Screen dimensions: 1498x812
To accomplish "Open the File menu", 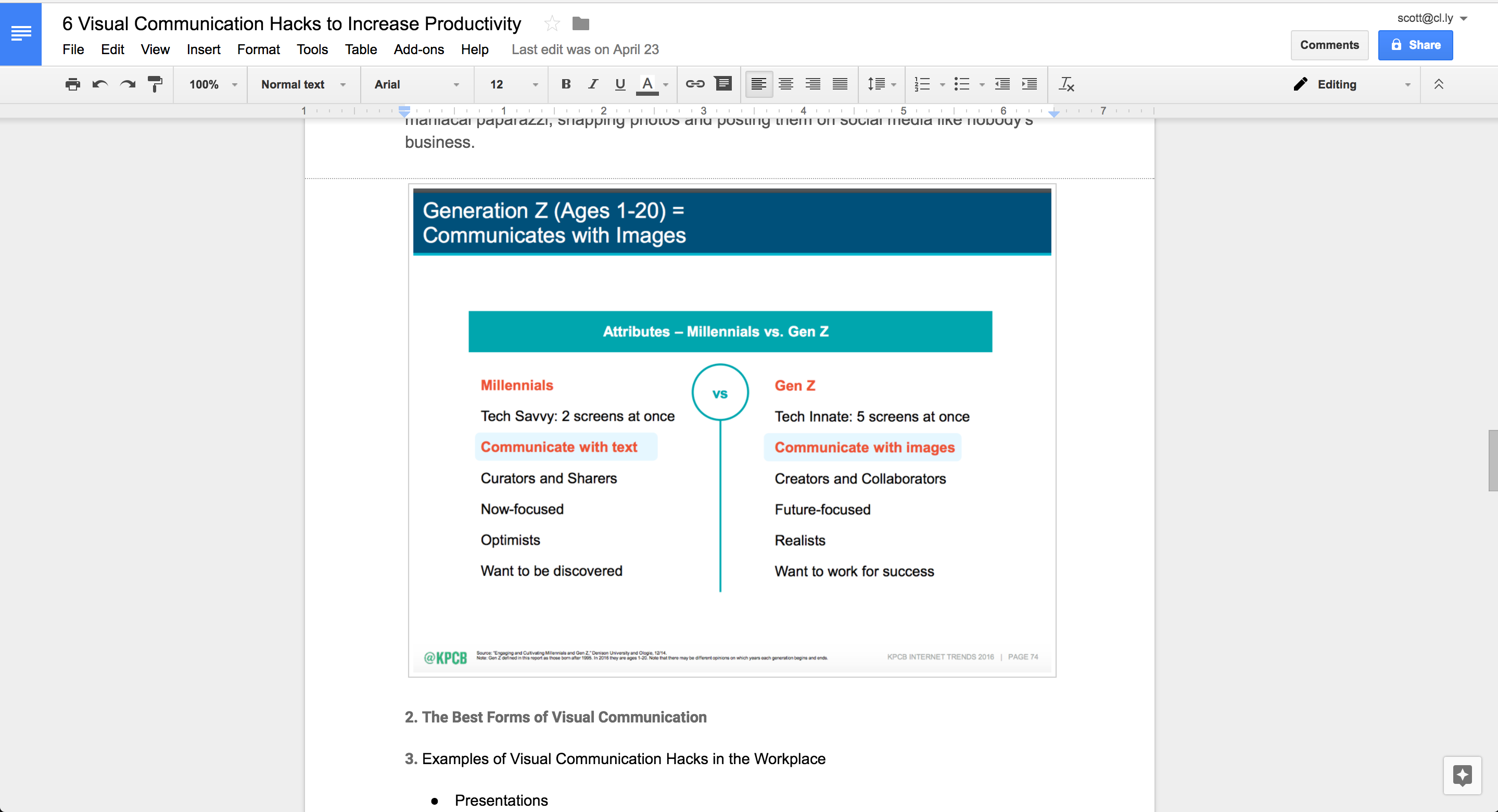I will tap(73, 49).
